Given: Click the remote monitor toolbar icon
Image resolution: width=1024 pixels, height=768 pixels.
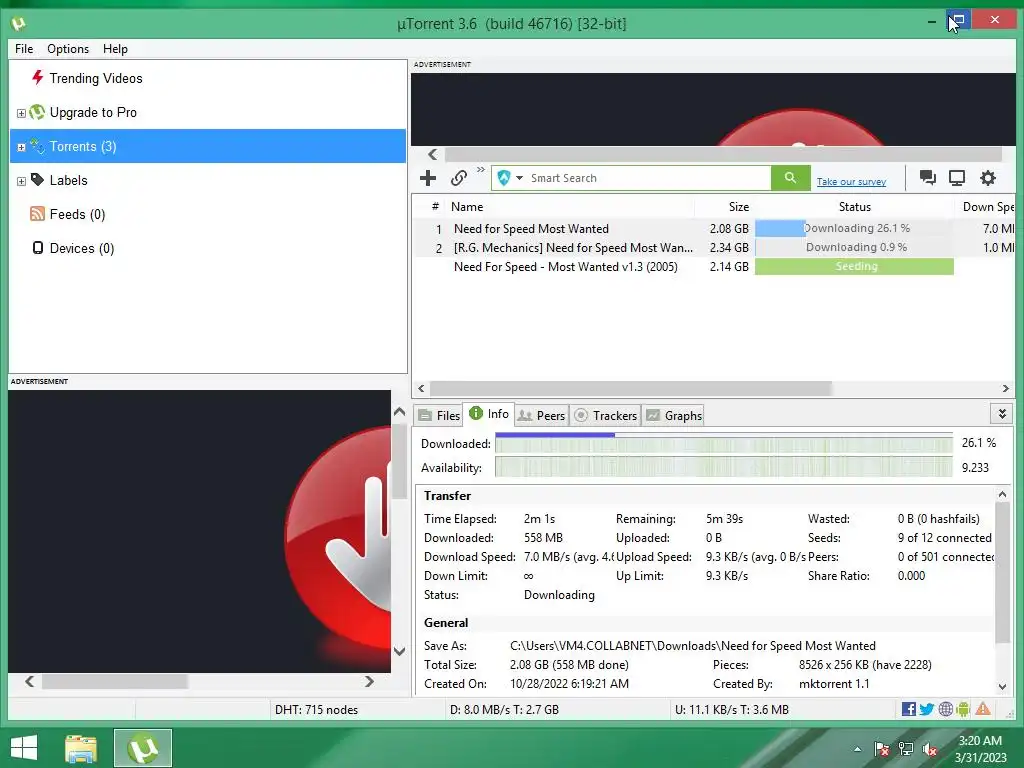Looking at the screenshot, I should [957, 178].
